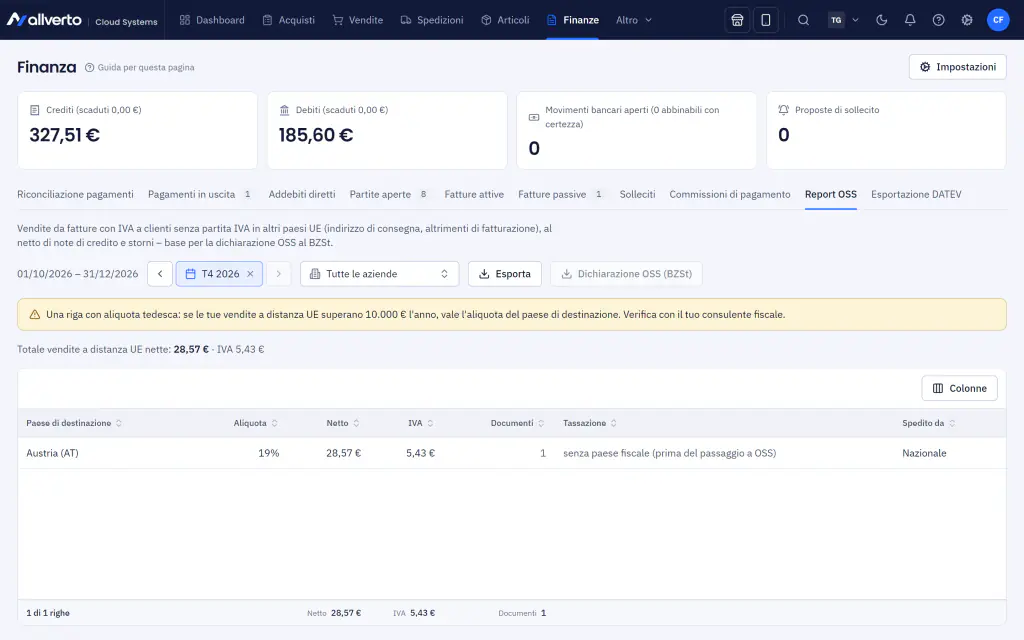The width and height of the screenshot is (1024, 640).
Task: Open the Colonne column chooser
Action: [959, 388]
